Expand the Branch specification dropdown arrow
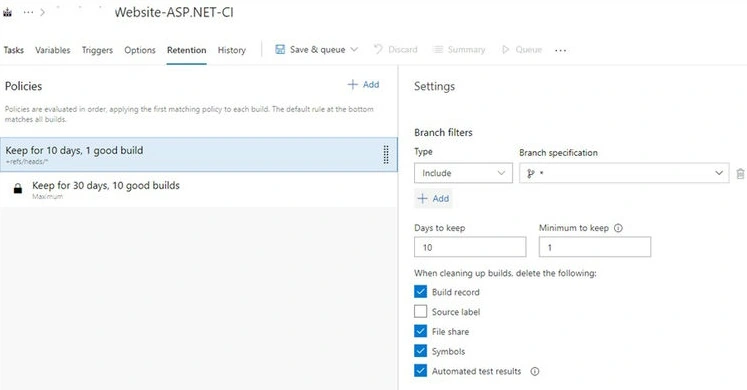The image size is (747, 390). click(719, 173)
